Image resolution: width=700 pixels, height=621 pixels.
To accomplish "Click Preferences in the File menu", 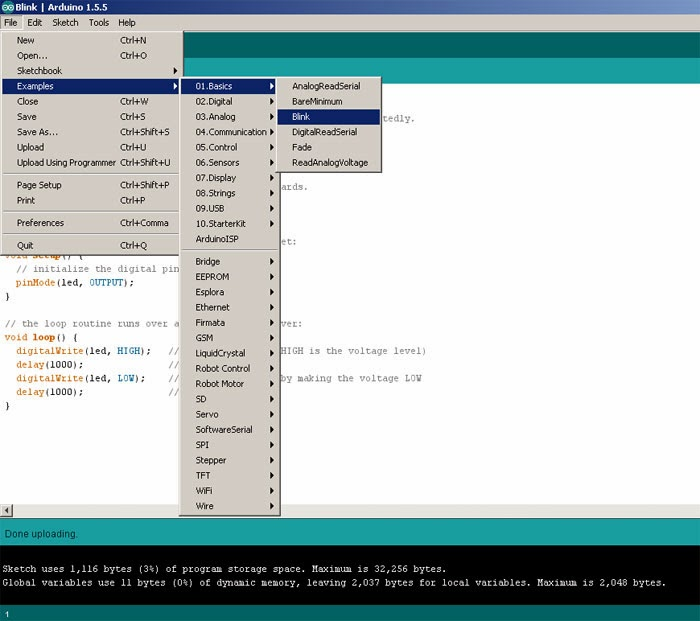I will (x=40, y=223).
